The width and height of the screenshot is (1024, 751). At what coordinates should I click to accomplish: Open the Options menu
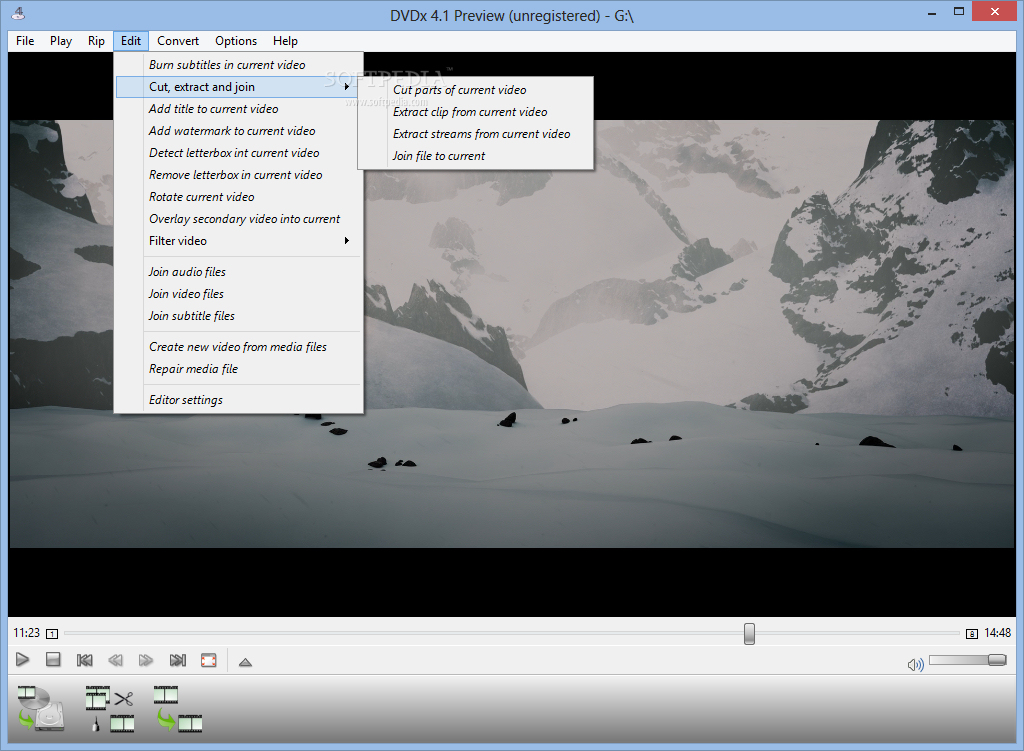(236, 41)
